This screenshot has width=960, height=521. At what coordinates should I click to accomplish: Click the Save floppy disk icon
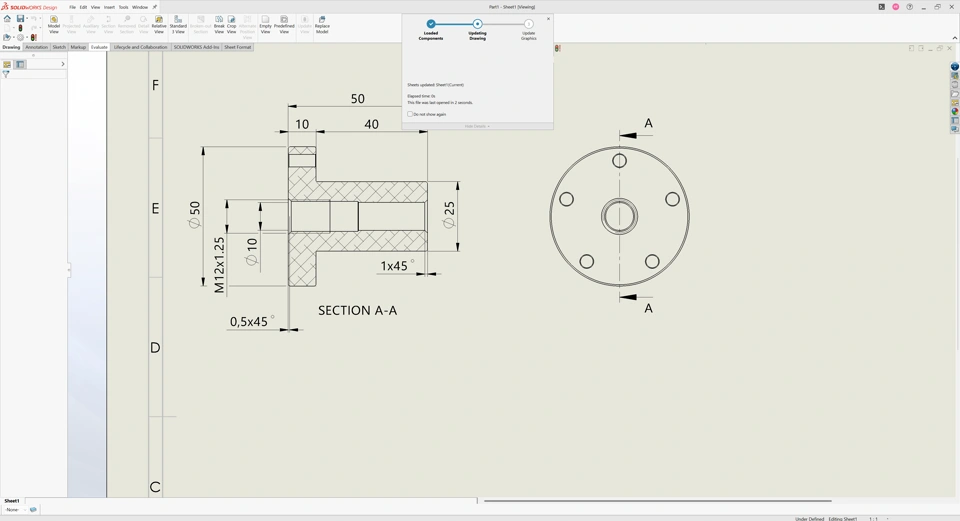(x=20, y=18)
